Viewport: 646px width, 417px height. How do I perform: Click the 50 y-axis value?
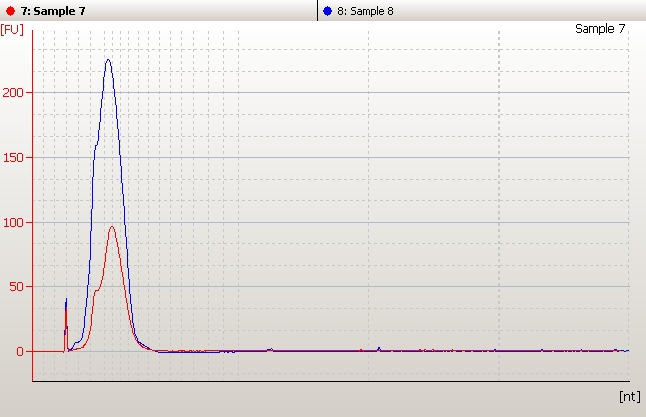point(16,287)
